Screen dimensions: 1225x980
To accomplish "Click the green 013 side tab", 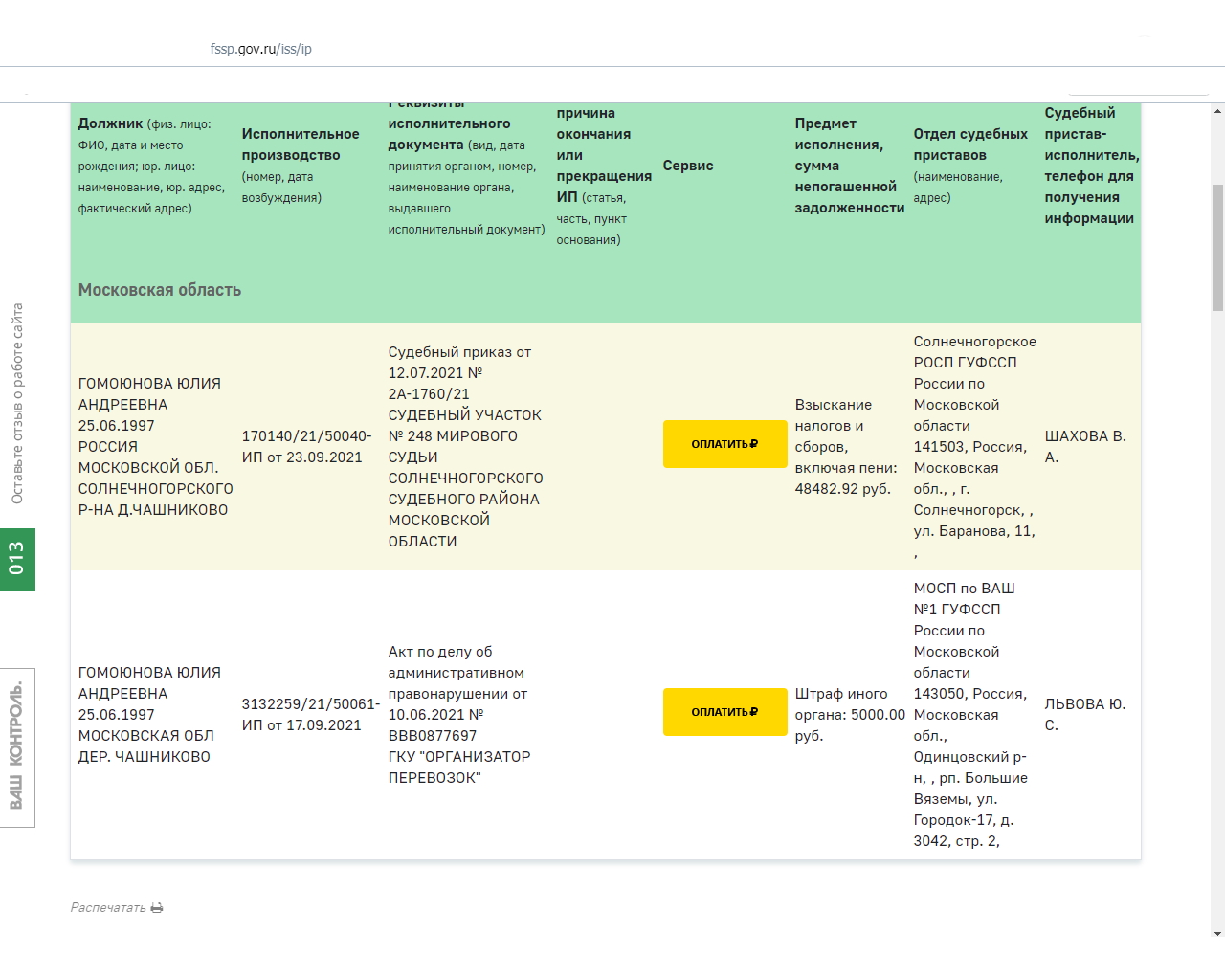I will click(17, 559).
